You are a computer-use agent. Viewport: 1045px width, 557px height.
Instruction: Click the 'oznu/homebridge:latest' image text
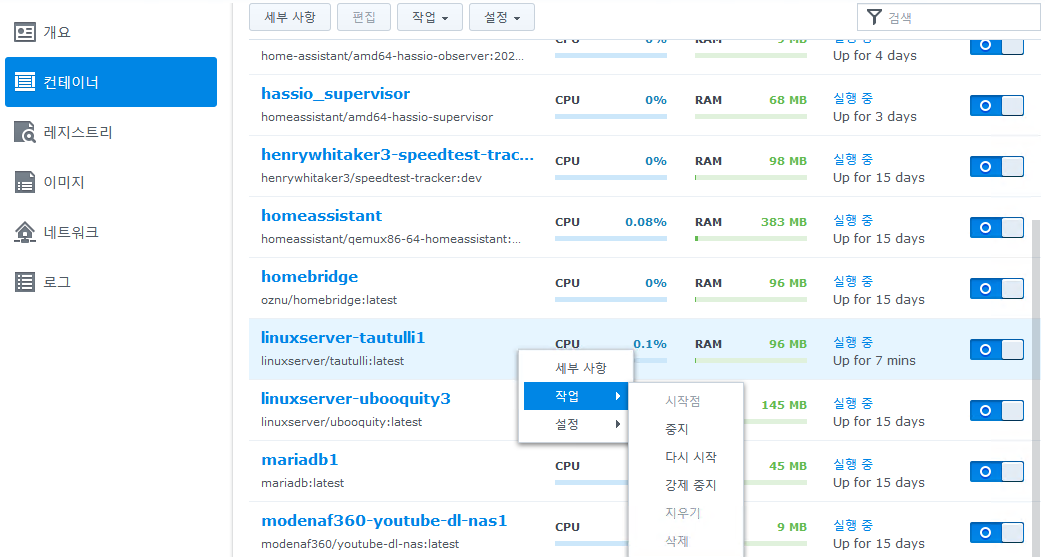point(329,300)
